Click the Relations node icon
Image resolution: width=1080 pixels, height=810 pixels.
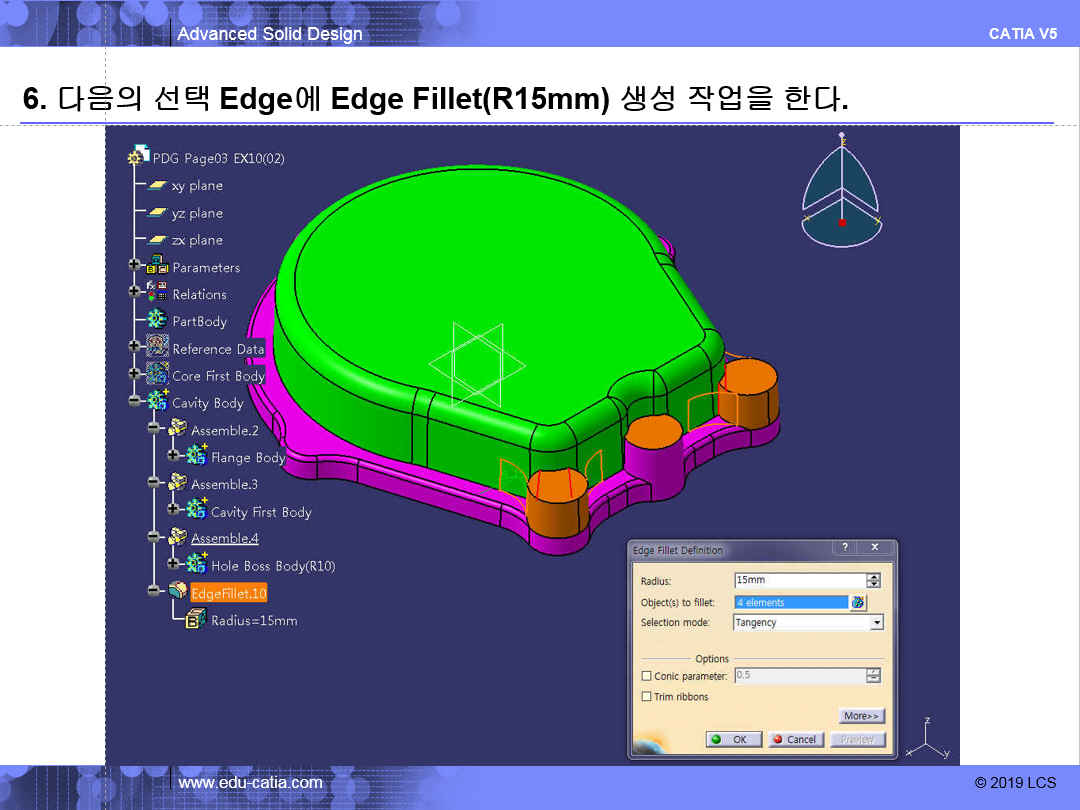(157, 294)
